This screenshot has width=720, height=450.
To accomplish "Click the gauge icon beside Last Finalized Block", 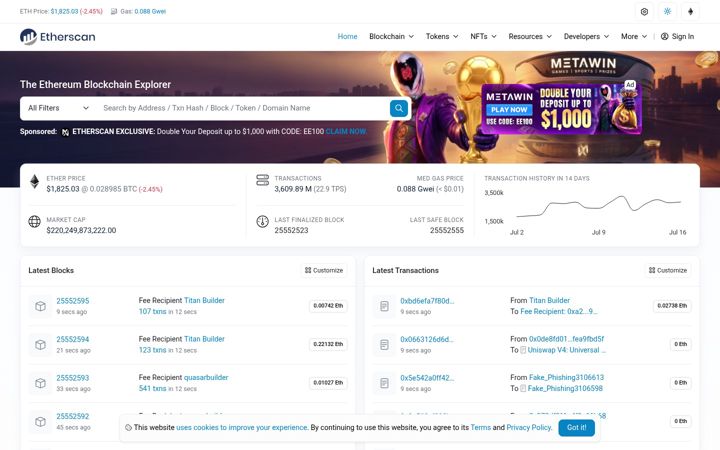I will [x=262, y=221].
